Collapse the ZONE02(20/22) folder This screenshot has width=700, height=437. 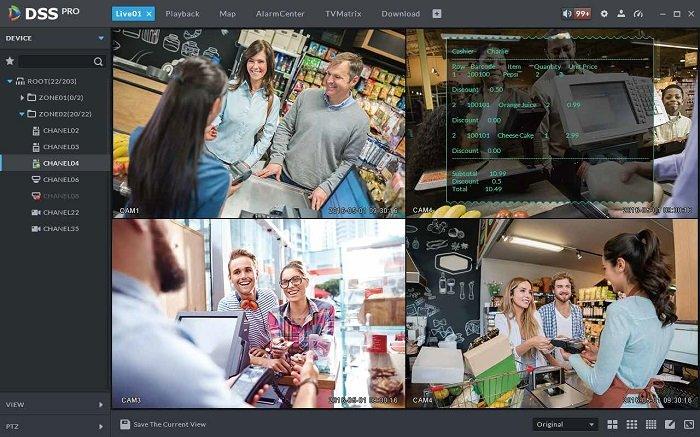click(x=22, y=114)
